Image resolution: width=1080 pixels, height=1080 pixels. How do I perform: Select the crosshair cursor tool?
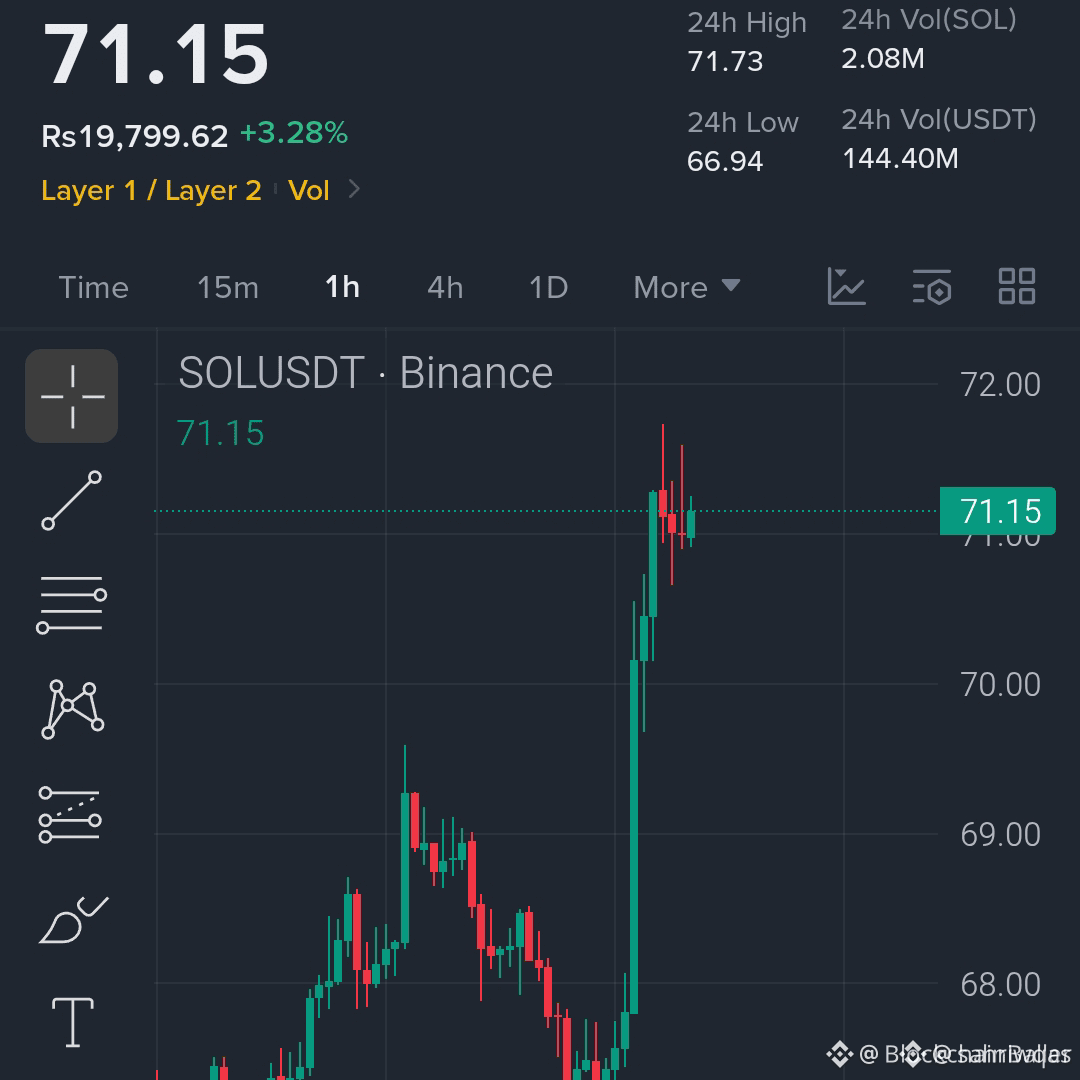coord(72,396)
